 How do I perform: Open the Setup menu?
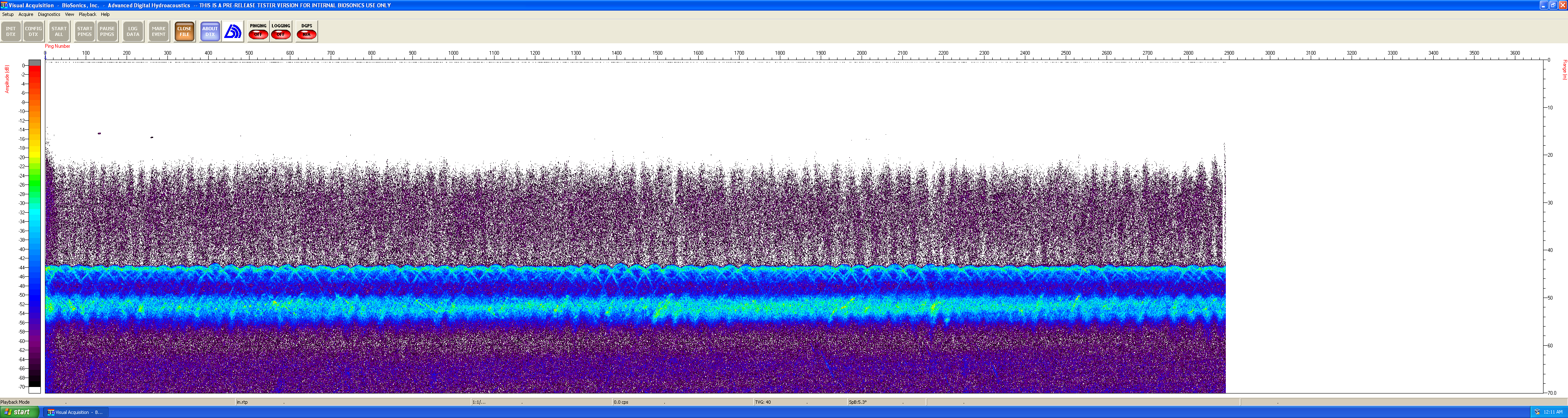[x=8, y=15]
